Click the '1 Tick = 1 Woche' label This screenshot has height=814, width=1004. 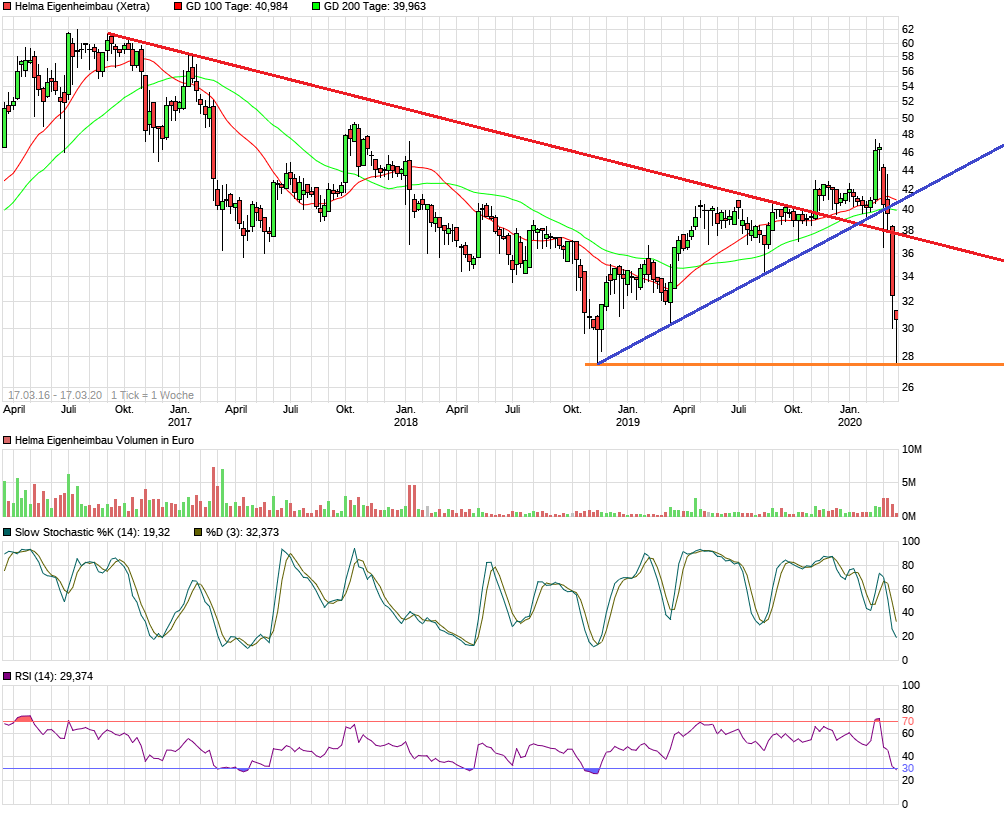152,395
